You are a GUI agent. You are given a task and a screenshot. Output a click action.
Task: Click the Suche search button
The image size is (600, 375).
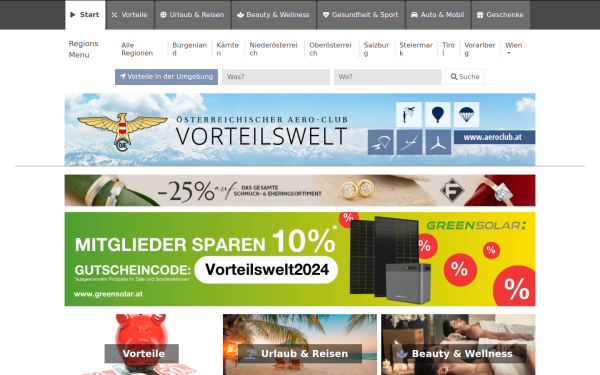tap(465, 77)
